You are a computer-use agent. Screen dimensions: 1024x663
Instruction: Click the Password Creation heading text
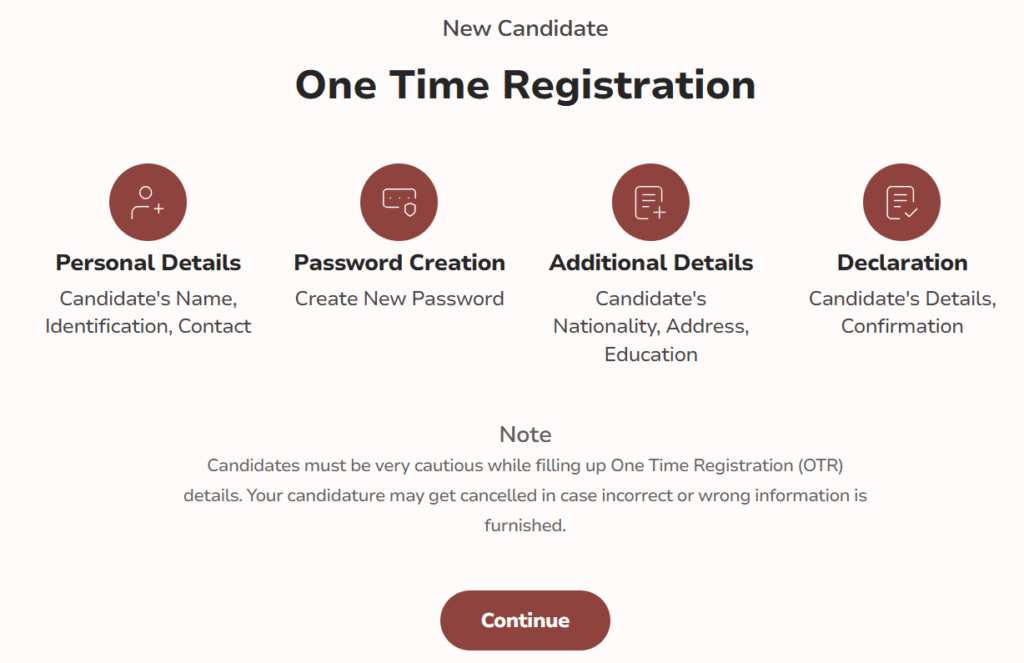pyautogui.click(x=399, y=262)
